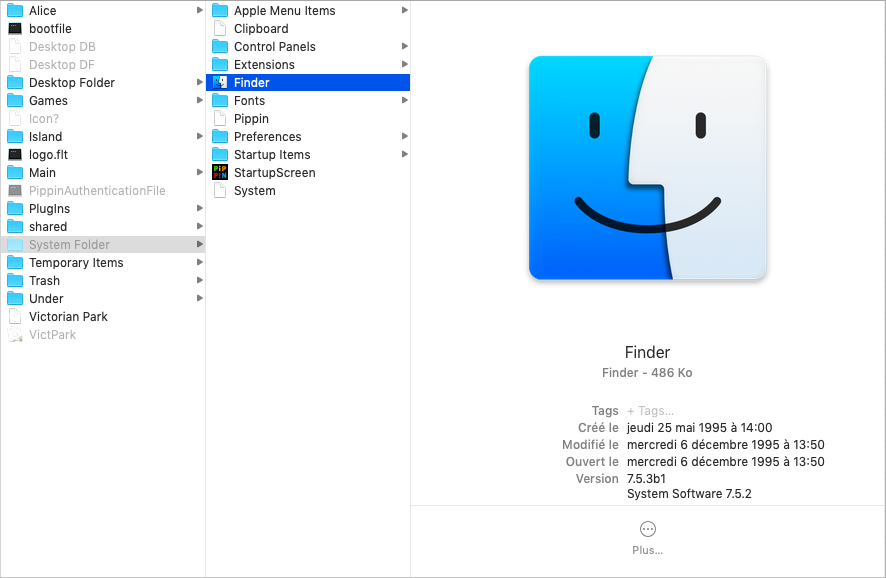Click the small Finder face icon in list
This screenshot has width=886, height=578.
pyautogui.click(x=220, y=82)
